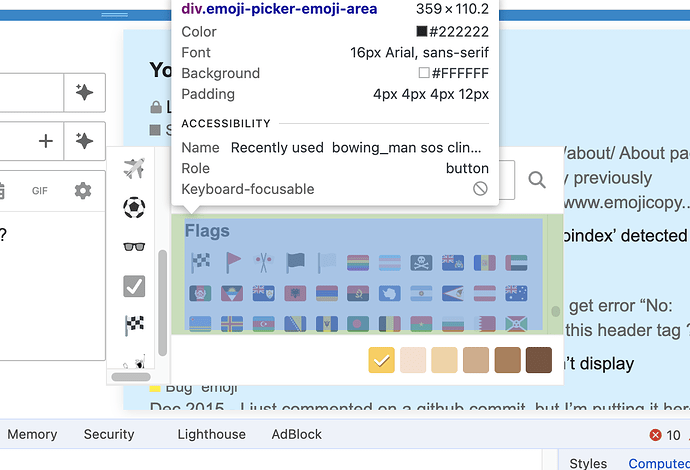Image resolution: width=690 pixels, height=470 pixels.
Task: Click the emoji area scrollbar thumb
Action: pyautogui.click(x=556, y=311)
